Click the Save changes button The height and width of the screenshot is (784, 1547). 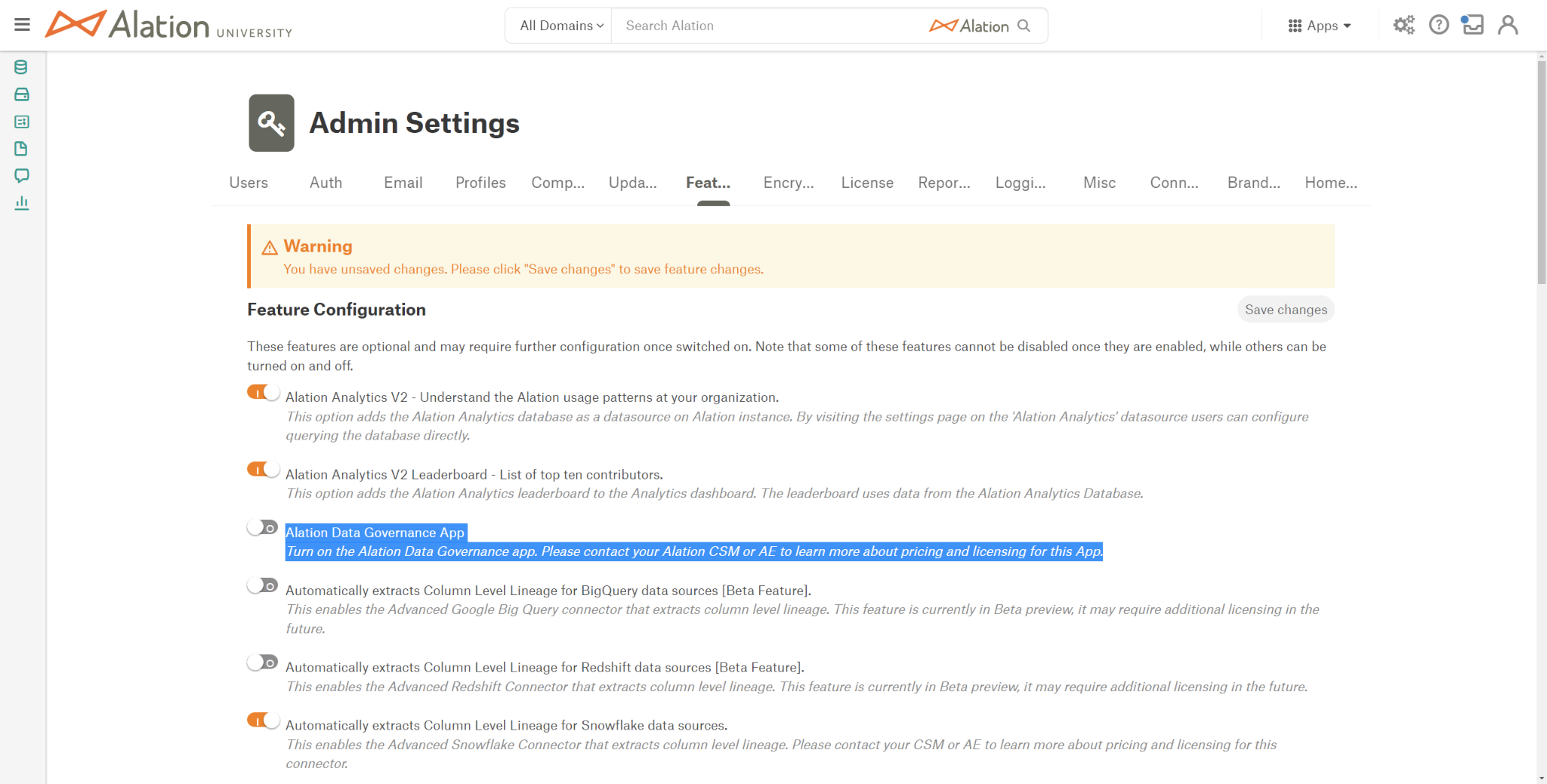1286,310
